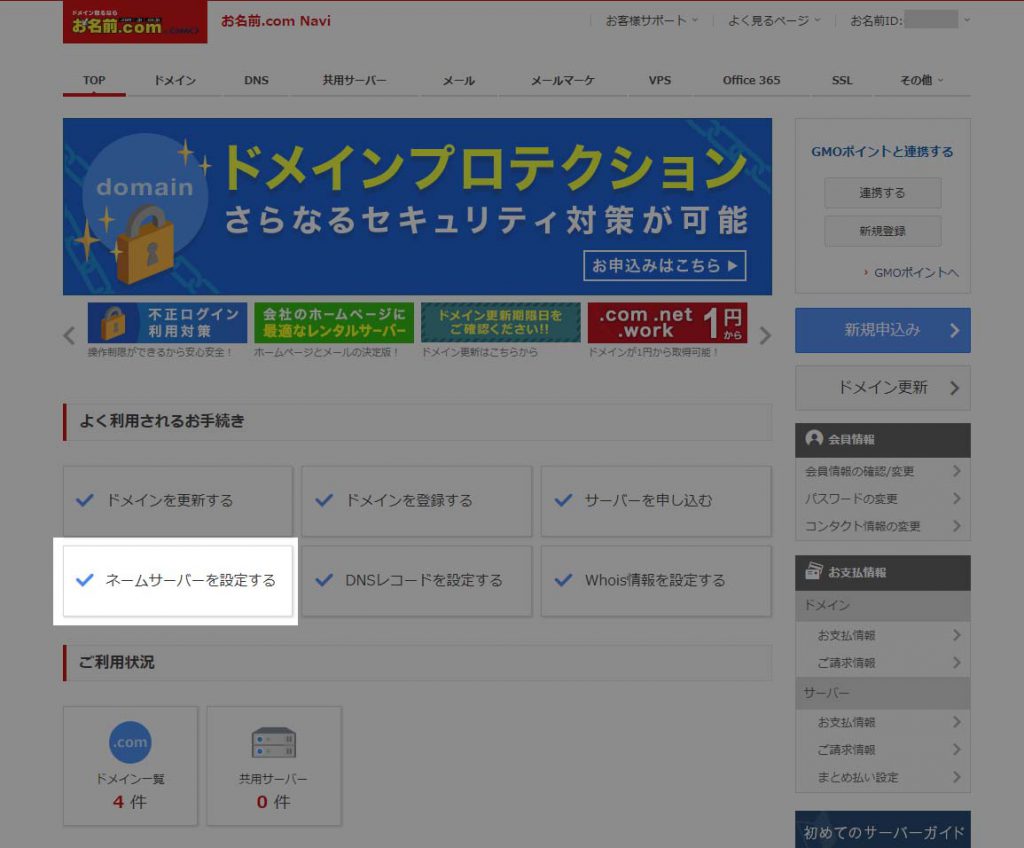The image size is (1024, 848).
Task: Open コンタクト情報の変更 chevron
Action: click(x=956, y=526)
